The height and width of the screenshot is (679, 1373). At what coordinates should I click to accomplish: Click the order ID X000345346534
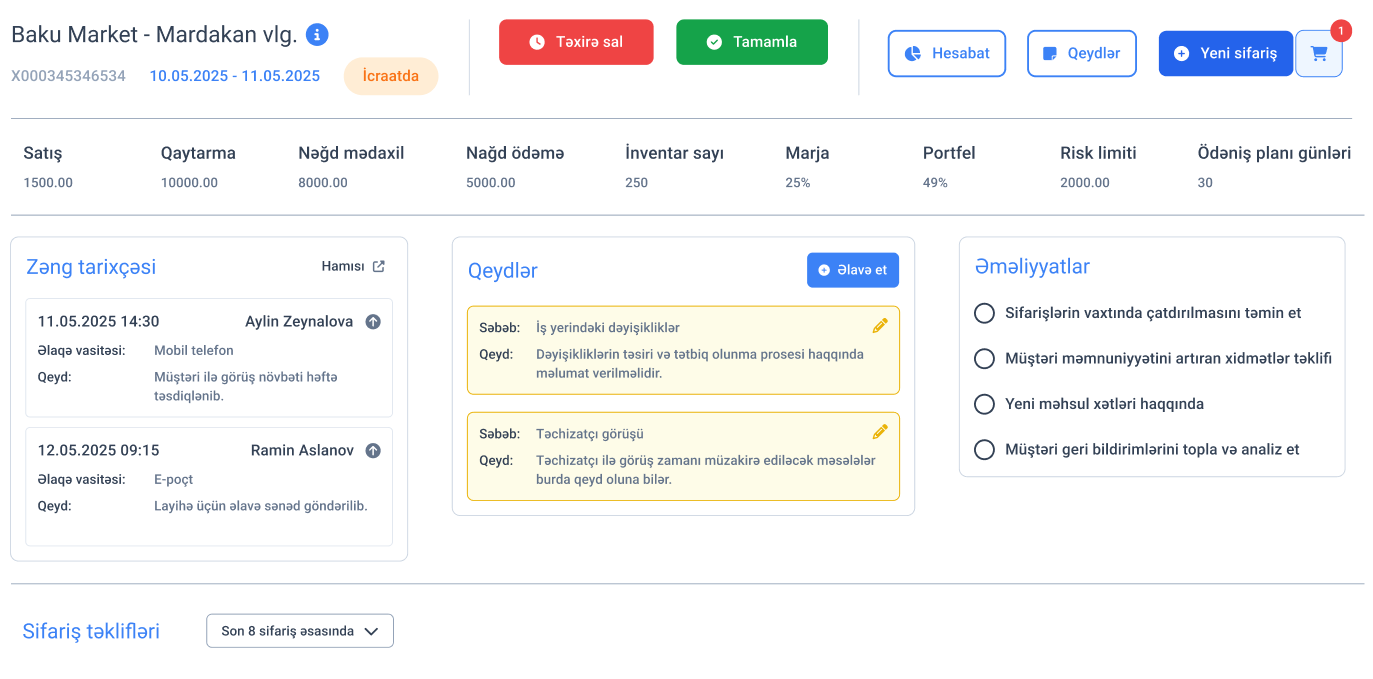(x=69, y=76)
